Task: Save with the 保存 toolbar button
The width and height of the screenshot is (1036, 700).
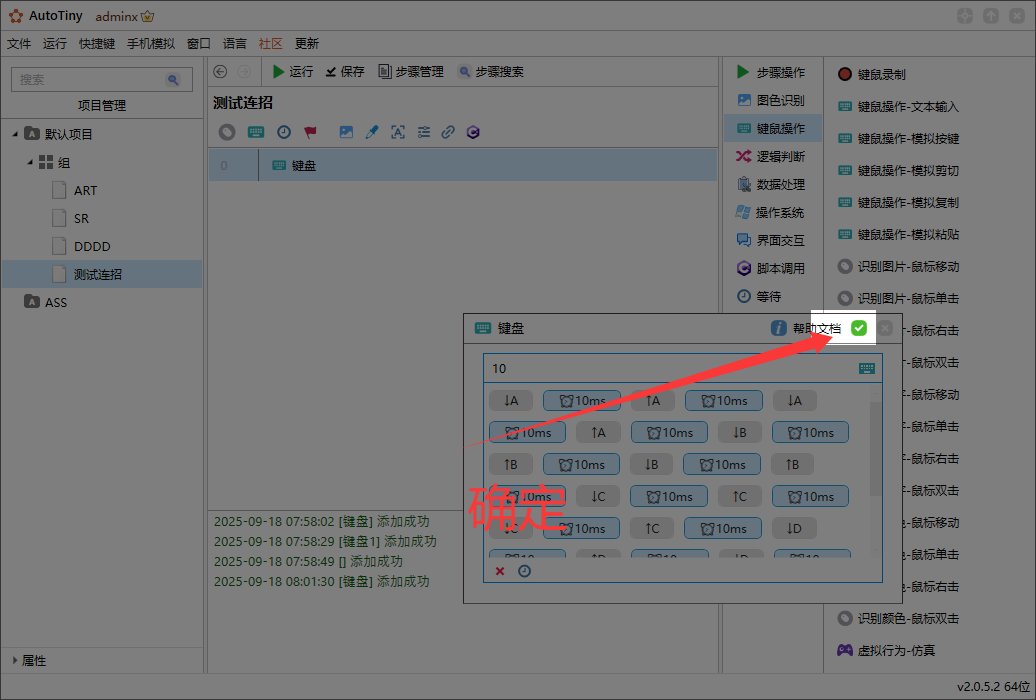Action: point(345,71)
